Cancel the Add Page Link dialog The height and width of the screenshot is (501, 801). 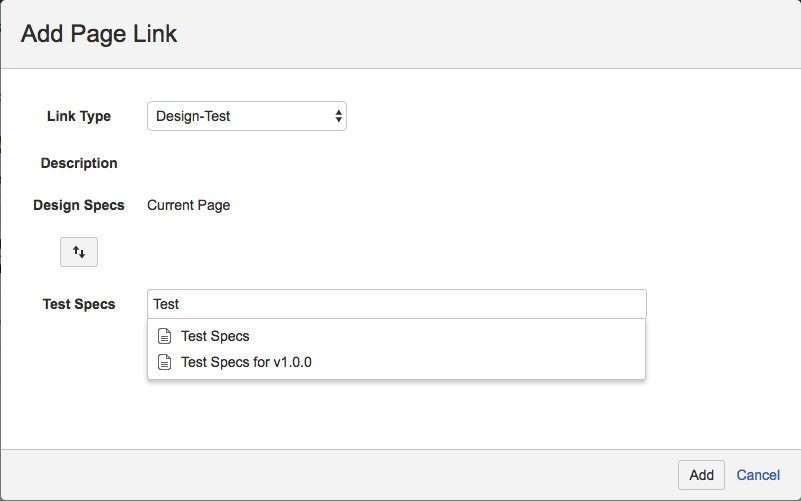(x=758, y=475)
